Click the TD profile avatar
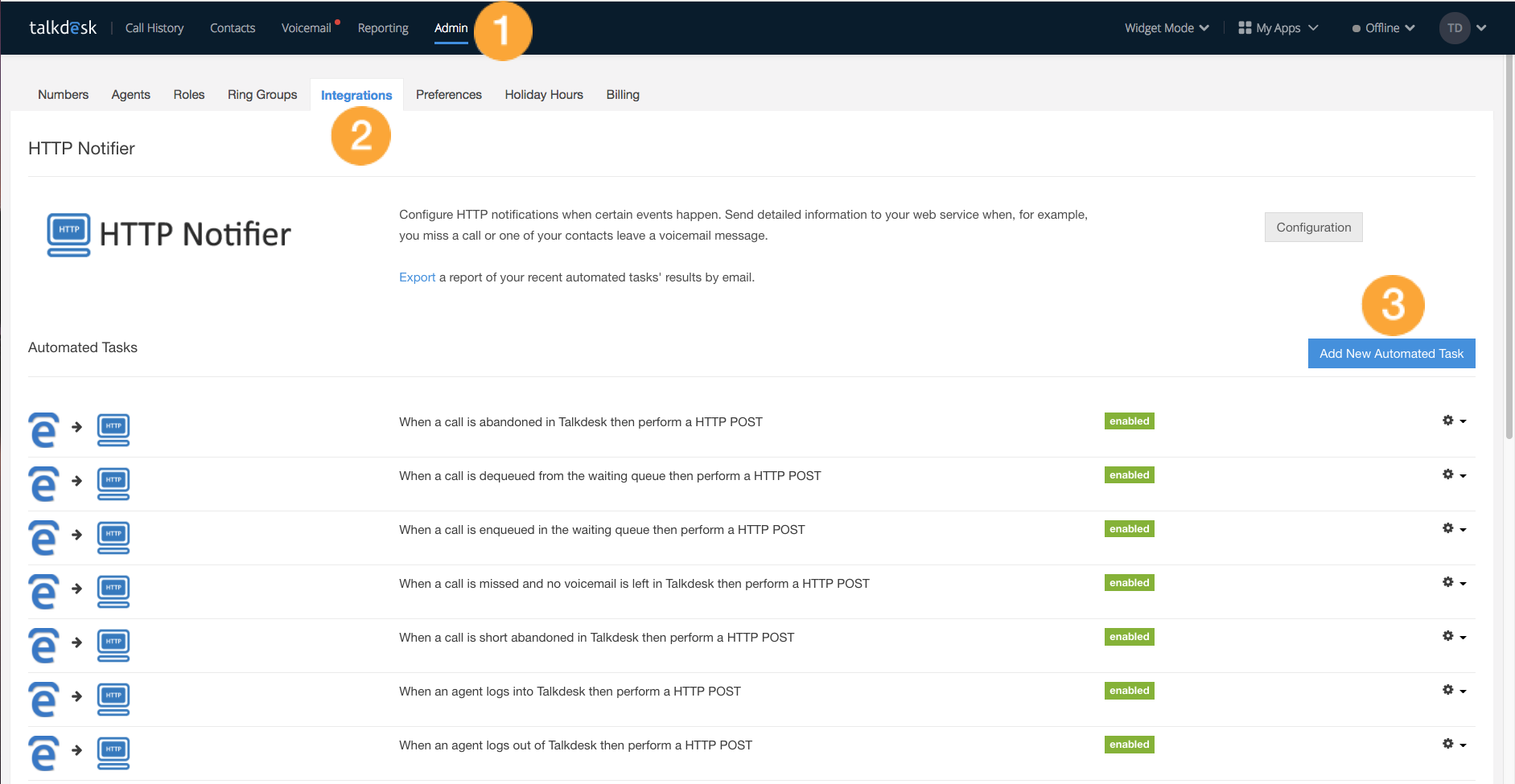 (x=1455, y=27)
